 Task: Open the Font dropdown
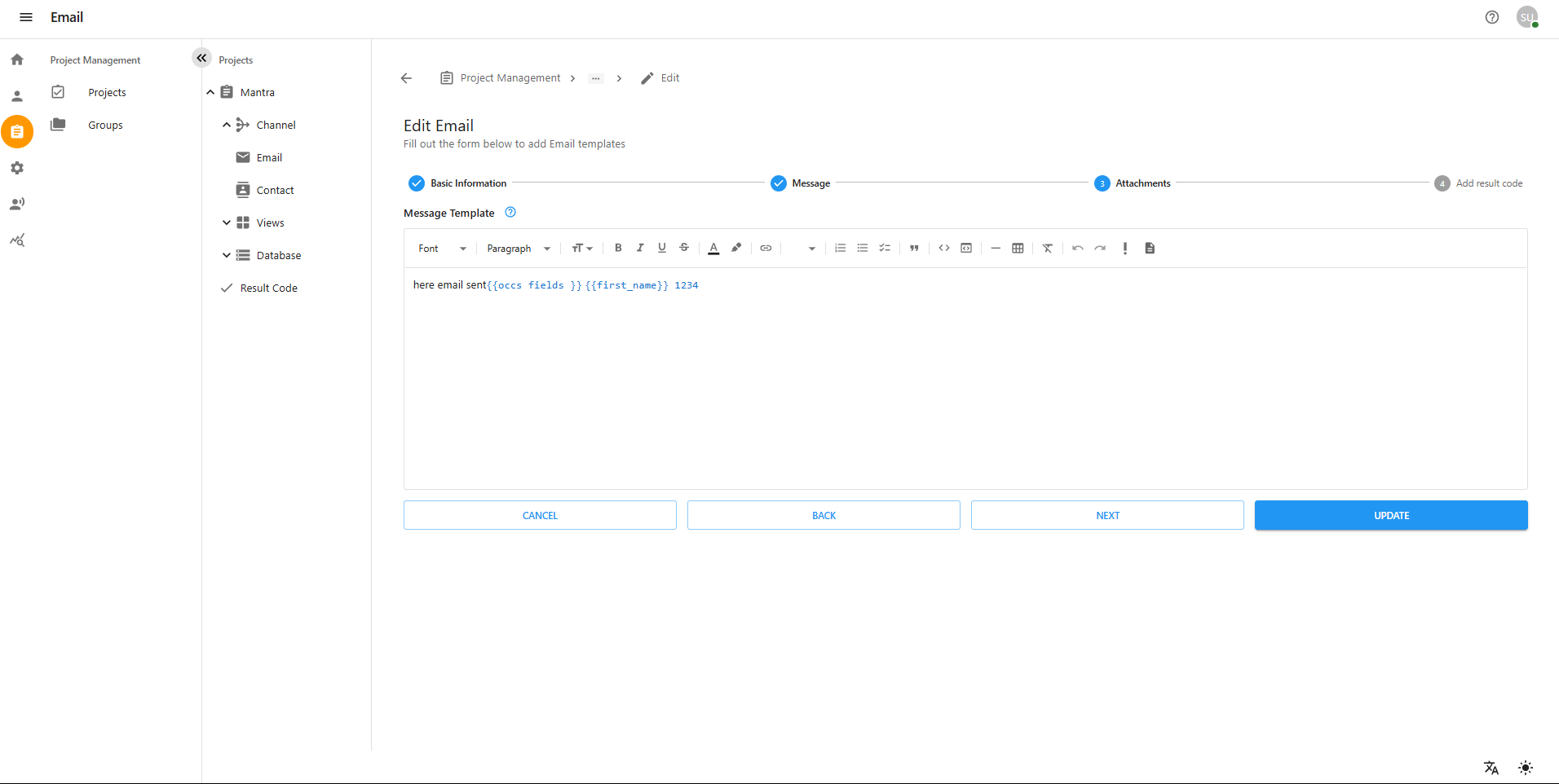(443, 249)
